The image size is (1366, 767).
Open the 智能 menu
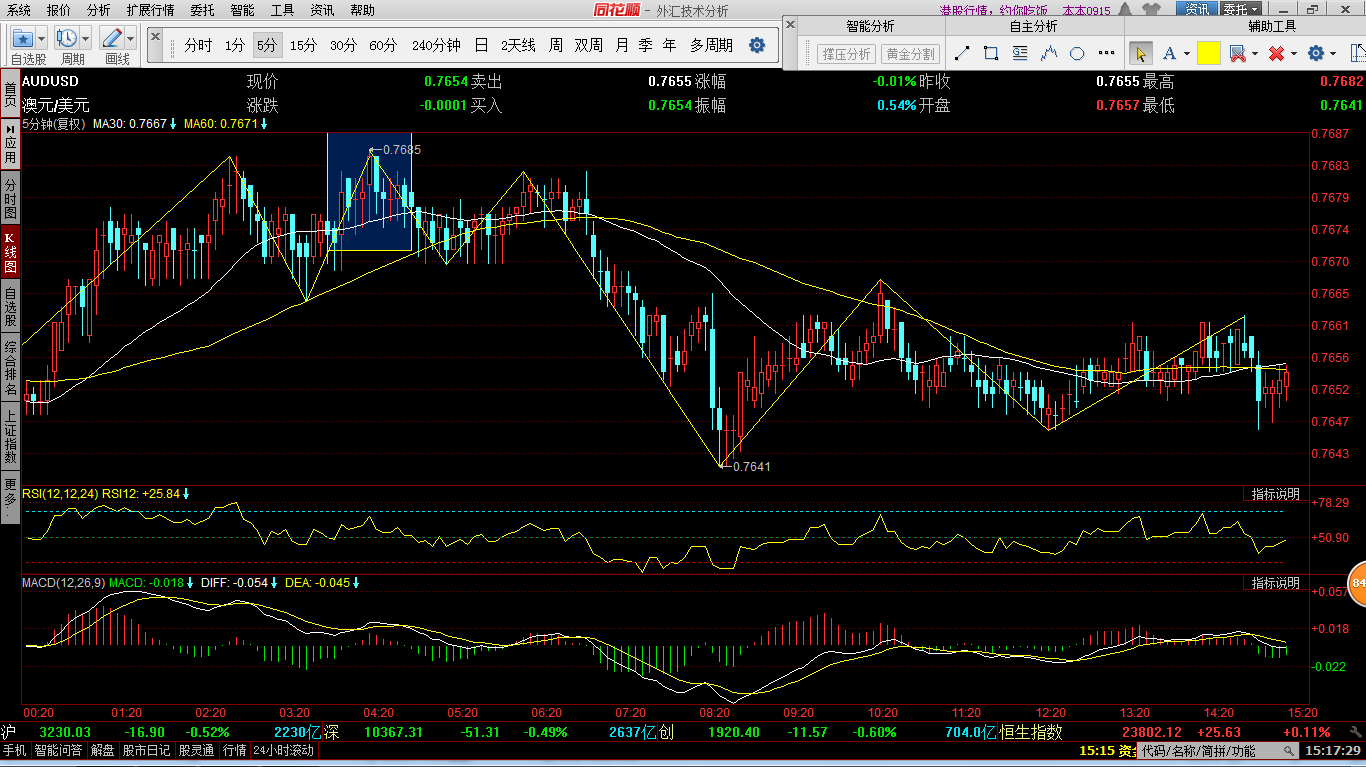[242, 10]
